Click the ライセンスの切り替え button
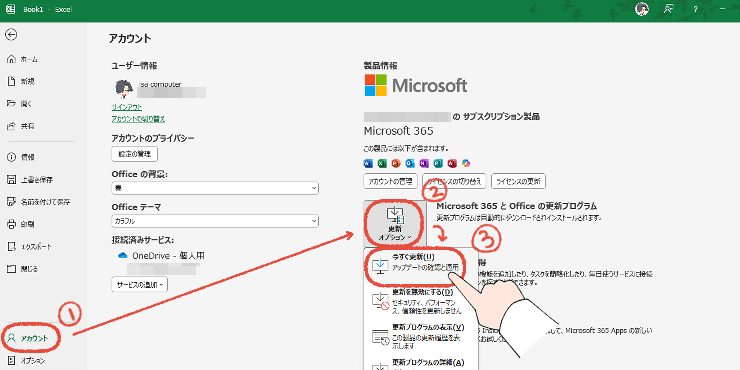Screen dimensions: 740x370 click(x=454, y=181)
